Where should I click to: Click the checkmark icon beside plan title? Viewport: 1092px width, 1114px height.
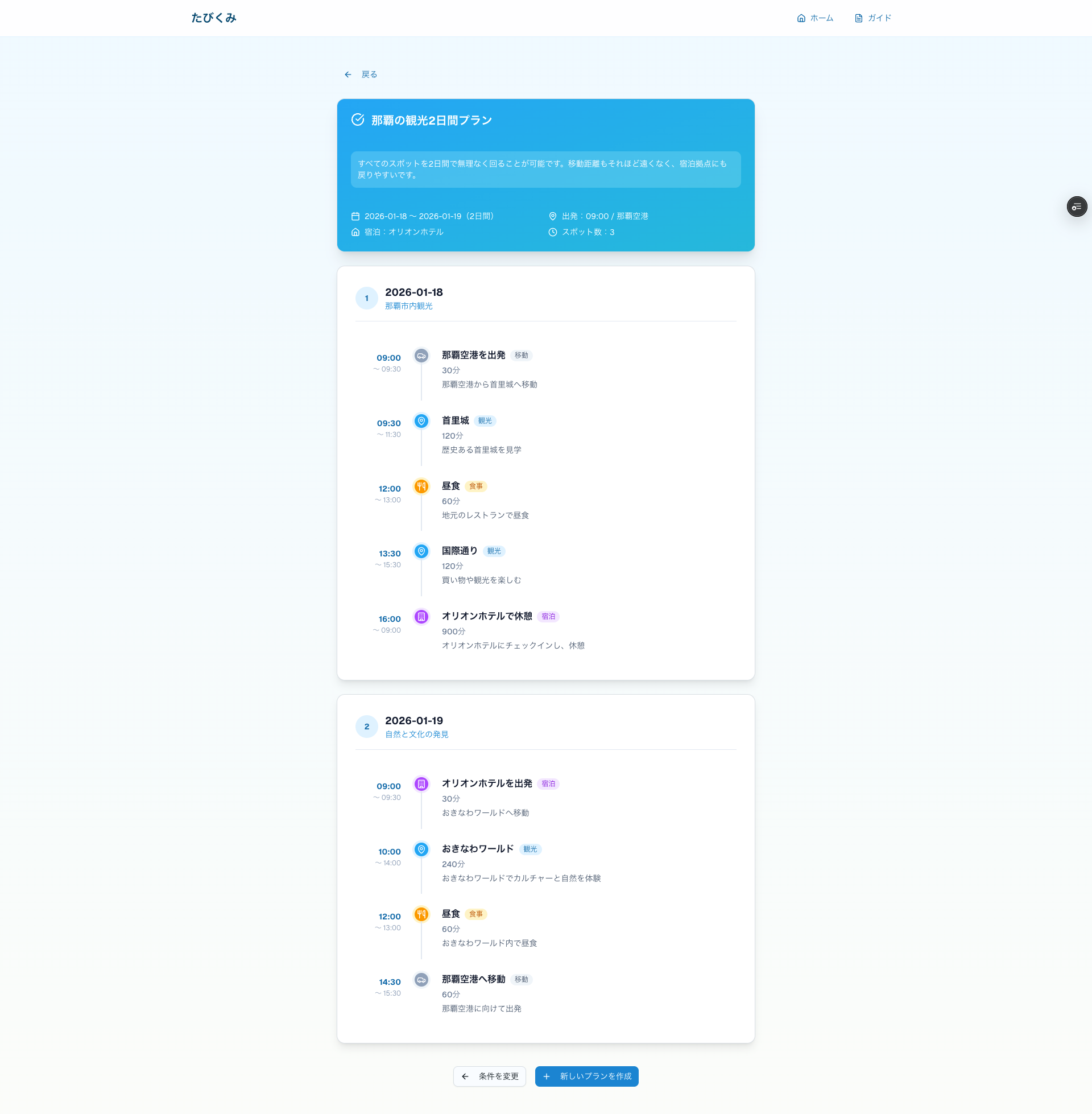pyautogui.click(x=357, y=120)
